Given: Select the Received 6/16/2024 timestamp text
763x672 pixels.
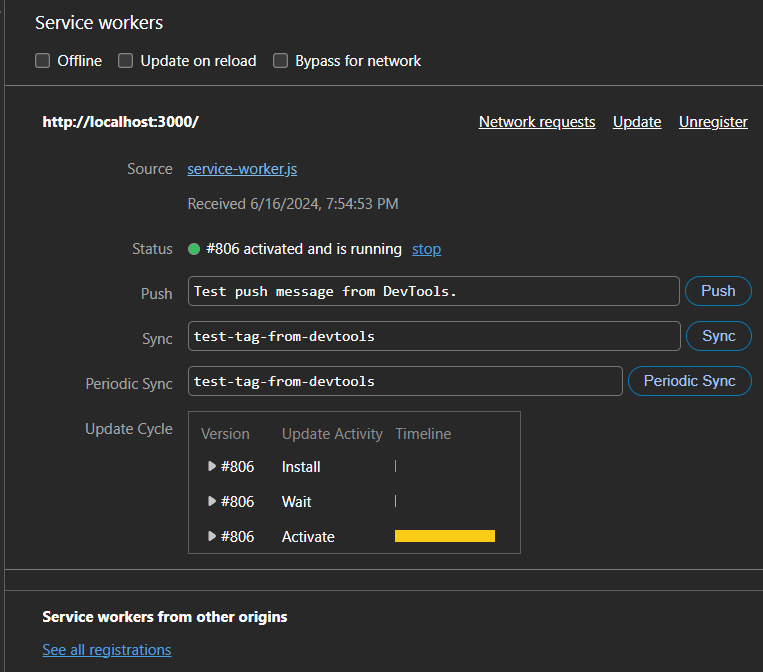Looking at the screenshot, I should [x=293, y=204].
